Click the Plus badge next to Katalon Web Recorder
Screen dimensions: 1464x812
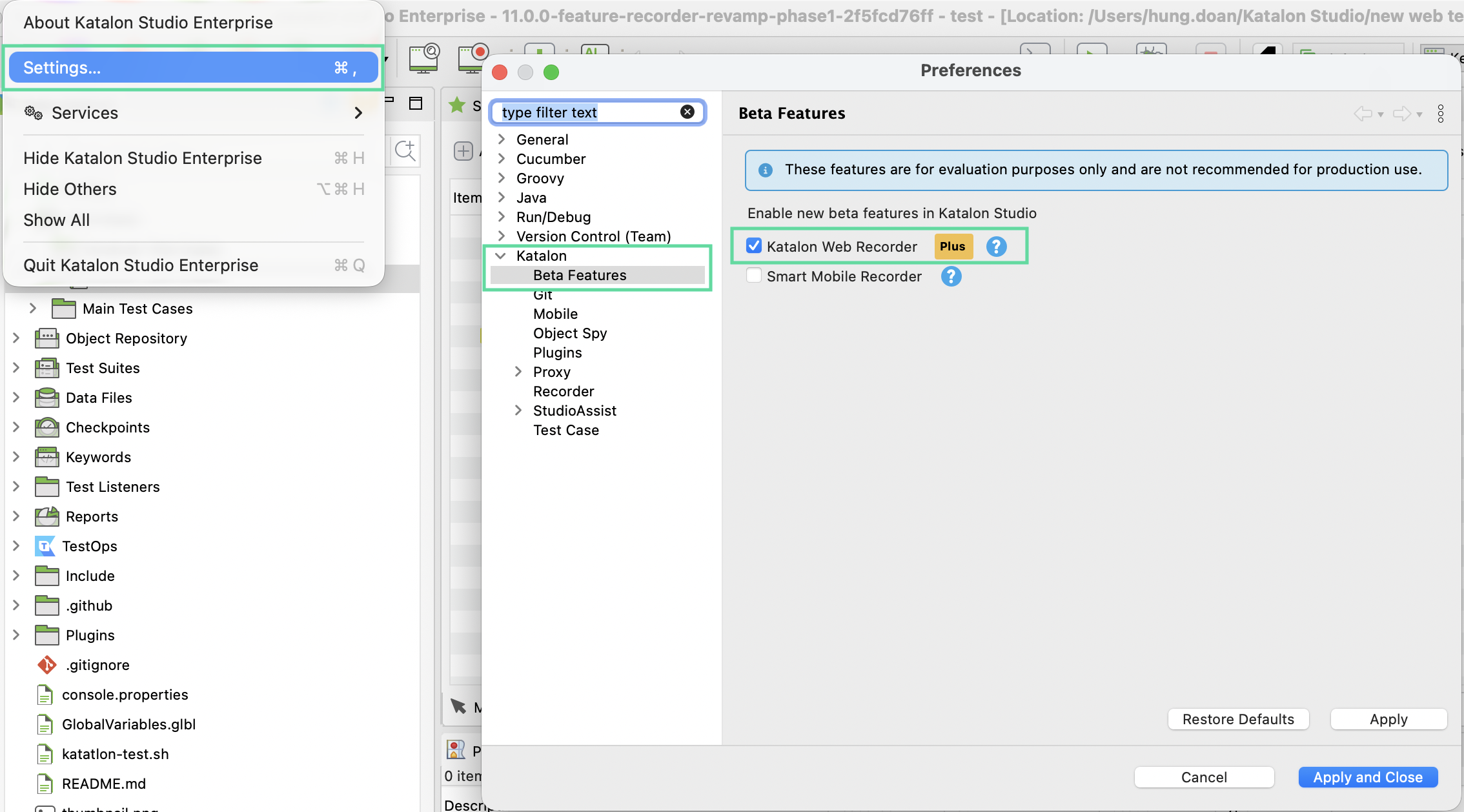click(x=953, y=246)
